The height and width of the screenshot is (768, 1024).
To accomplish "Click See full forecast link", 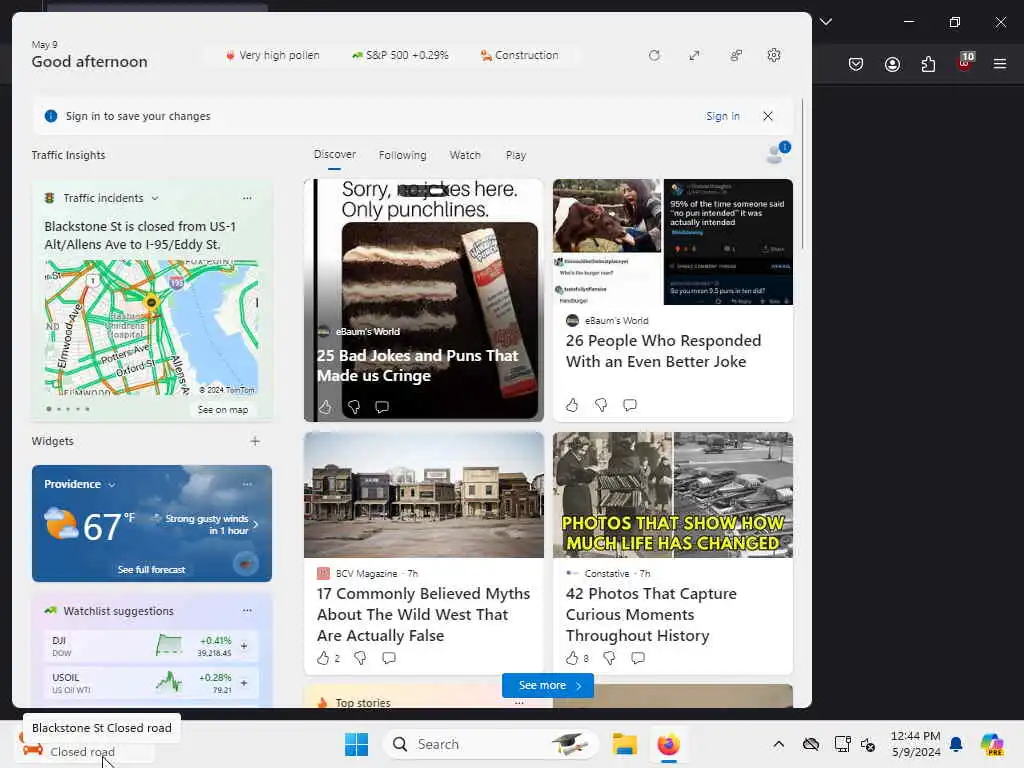I will (152, 569).
